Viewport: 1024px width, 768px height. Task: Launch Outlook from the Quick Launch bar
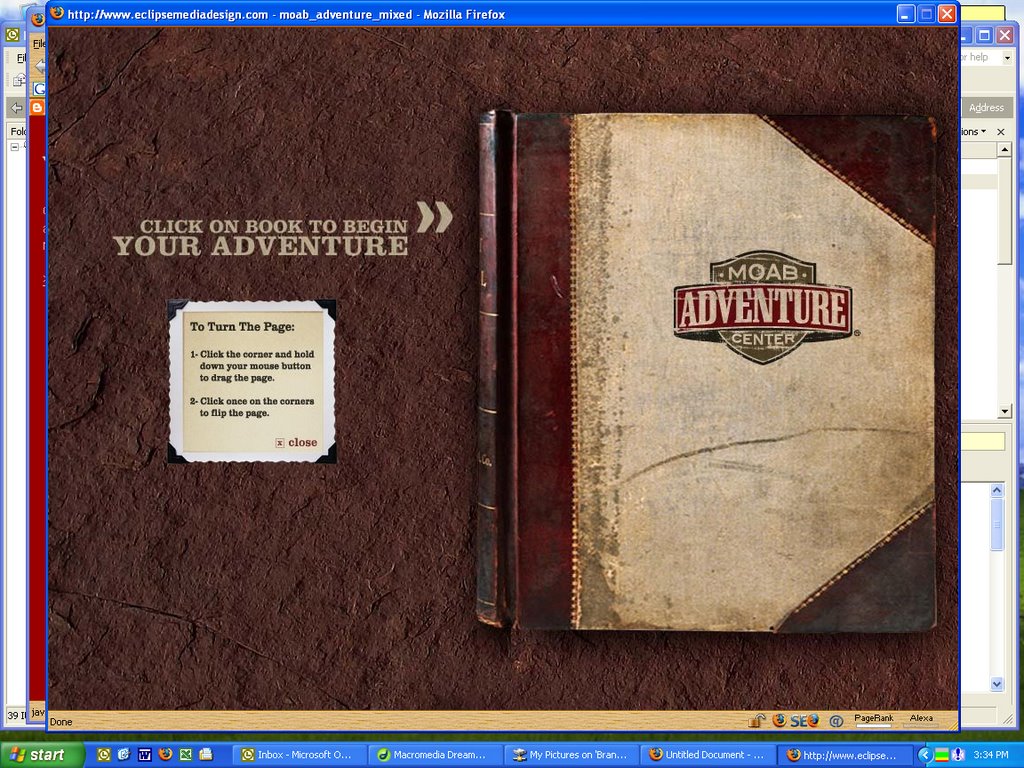[x=104, y=755]
